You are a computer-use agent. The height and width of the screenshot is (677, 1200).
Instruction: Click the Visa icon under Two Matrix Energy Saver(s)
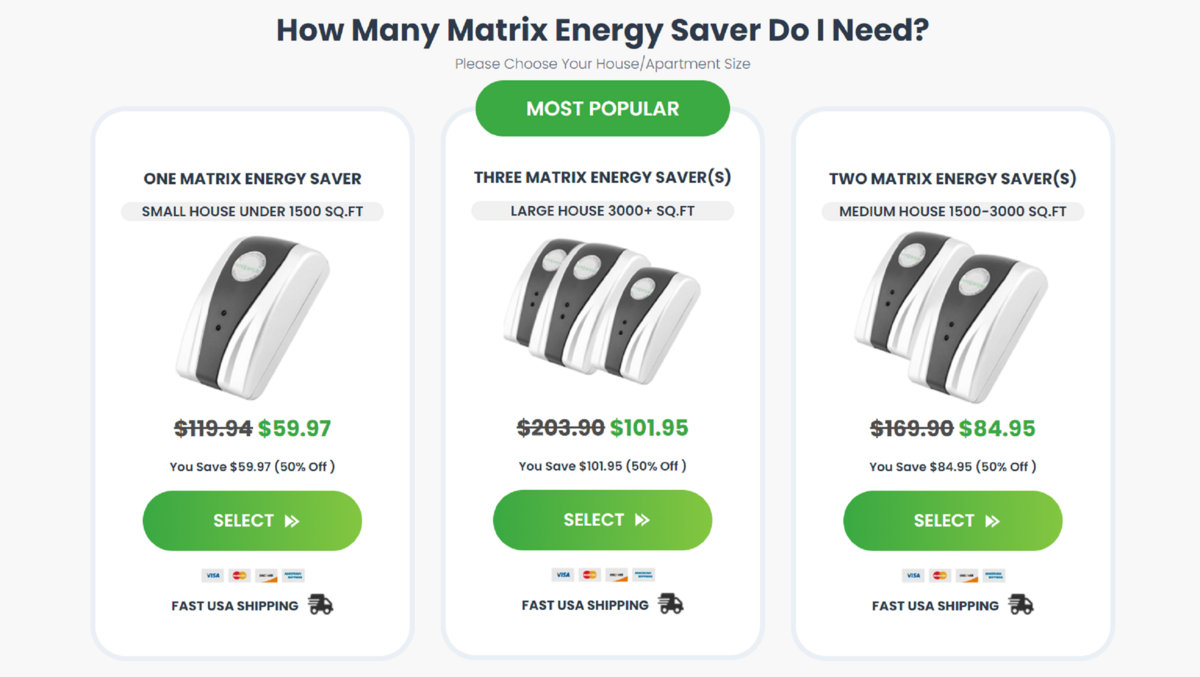coord(912,575)
